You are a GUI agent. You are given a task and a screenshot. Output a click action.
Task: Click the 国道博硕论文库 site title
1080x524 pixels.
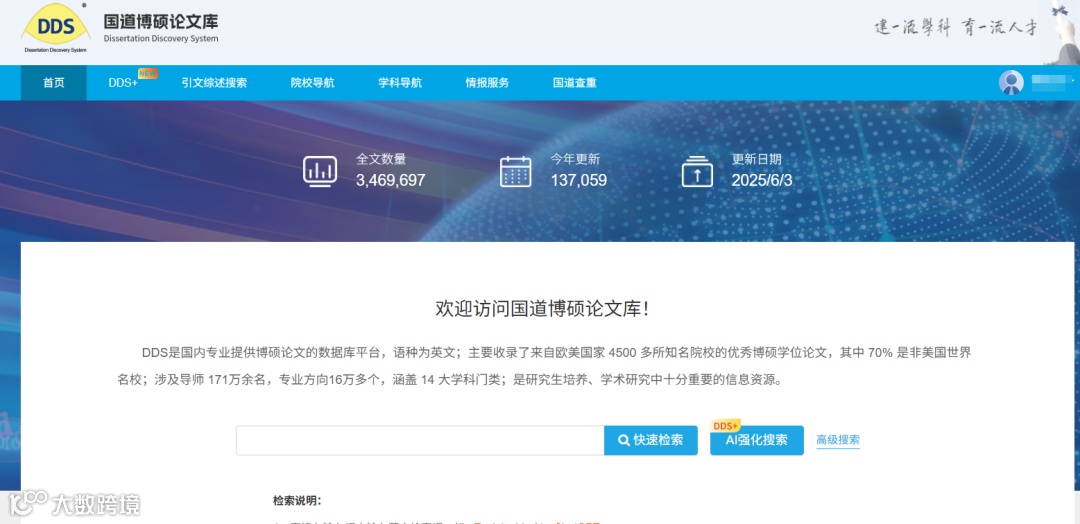pyautogui.click(x=161, y=21)
